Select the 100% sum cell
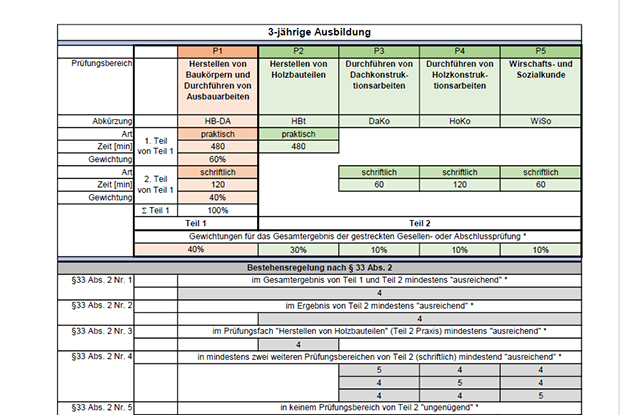620x415 pixels. pyautogui.click(x=218, y=210)
